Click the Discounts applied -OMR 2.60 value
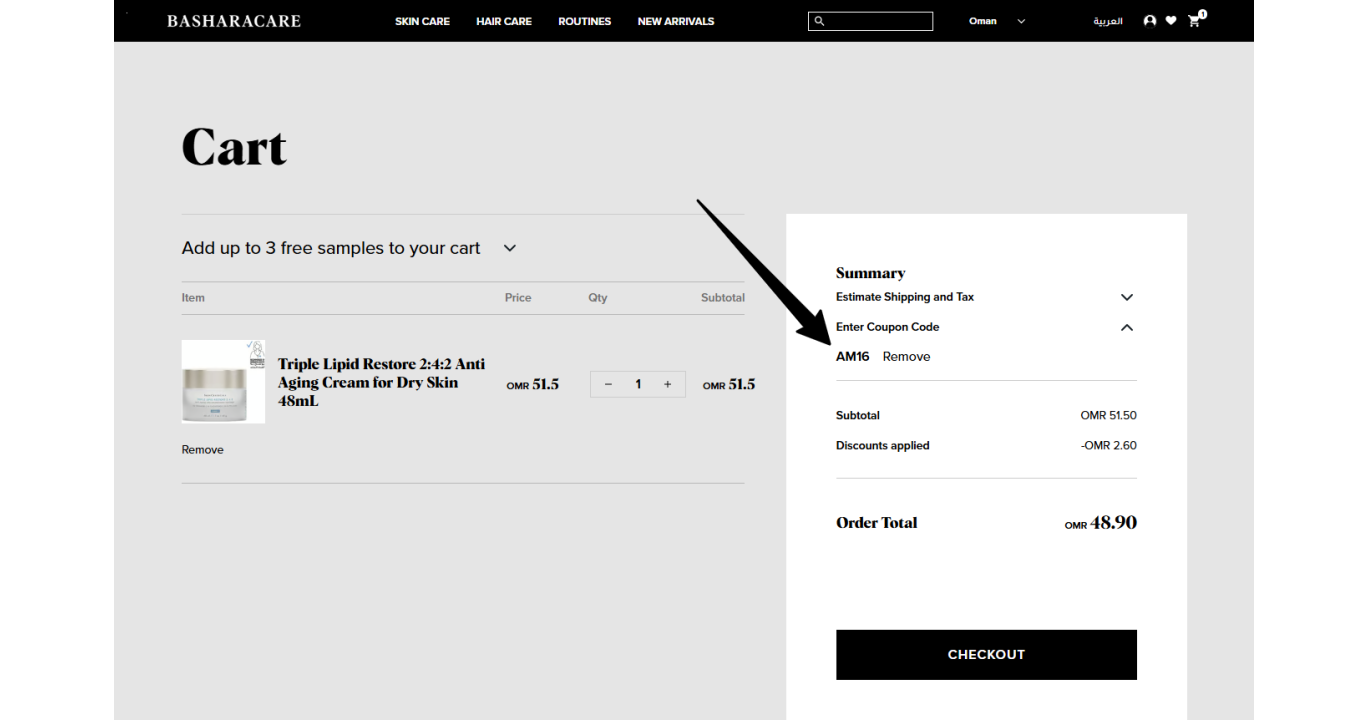 1109,446
